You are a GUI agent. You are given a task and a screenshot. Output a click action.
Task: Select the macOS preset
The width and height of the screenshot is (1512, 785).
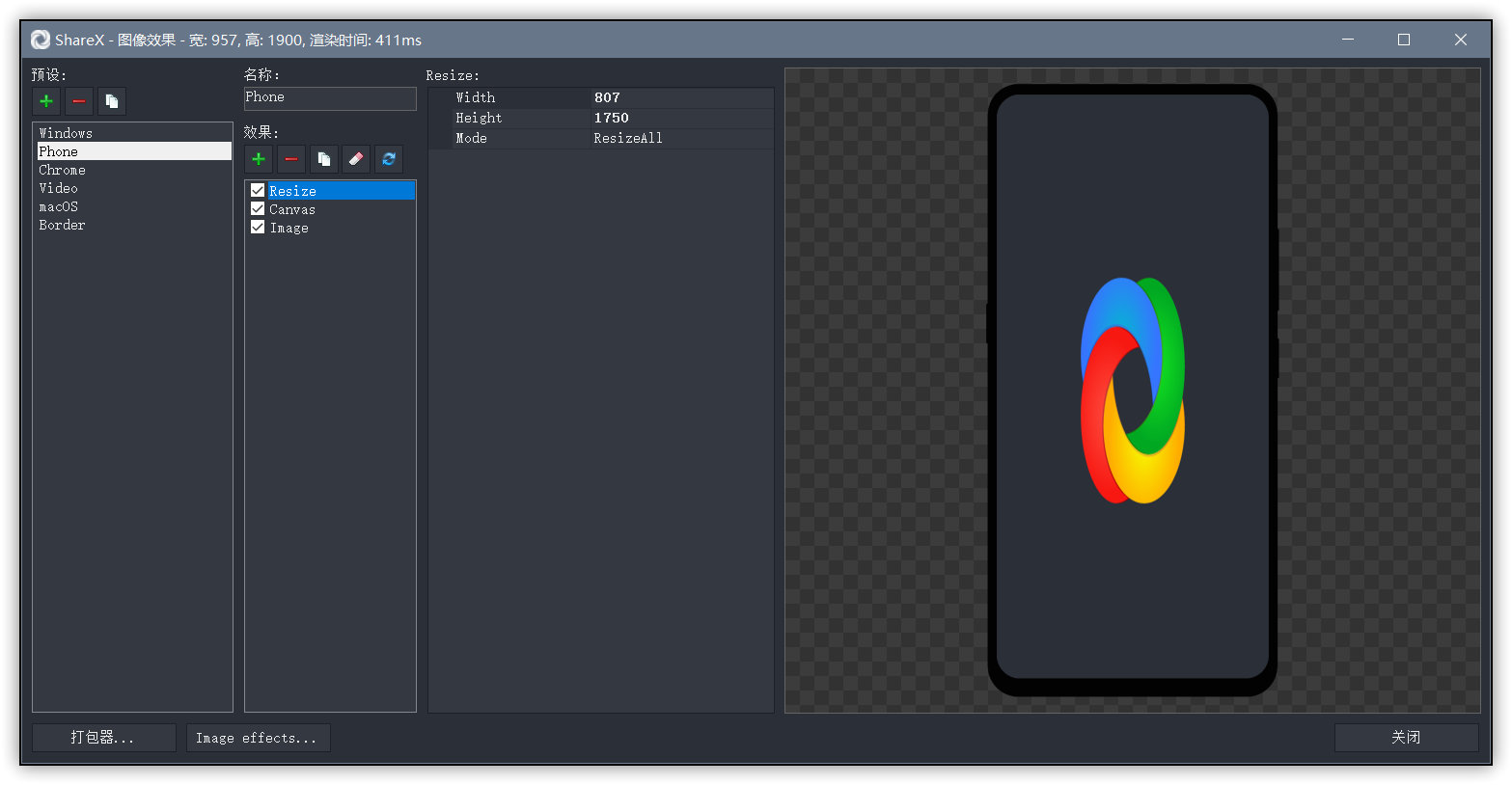coord(133,206)
